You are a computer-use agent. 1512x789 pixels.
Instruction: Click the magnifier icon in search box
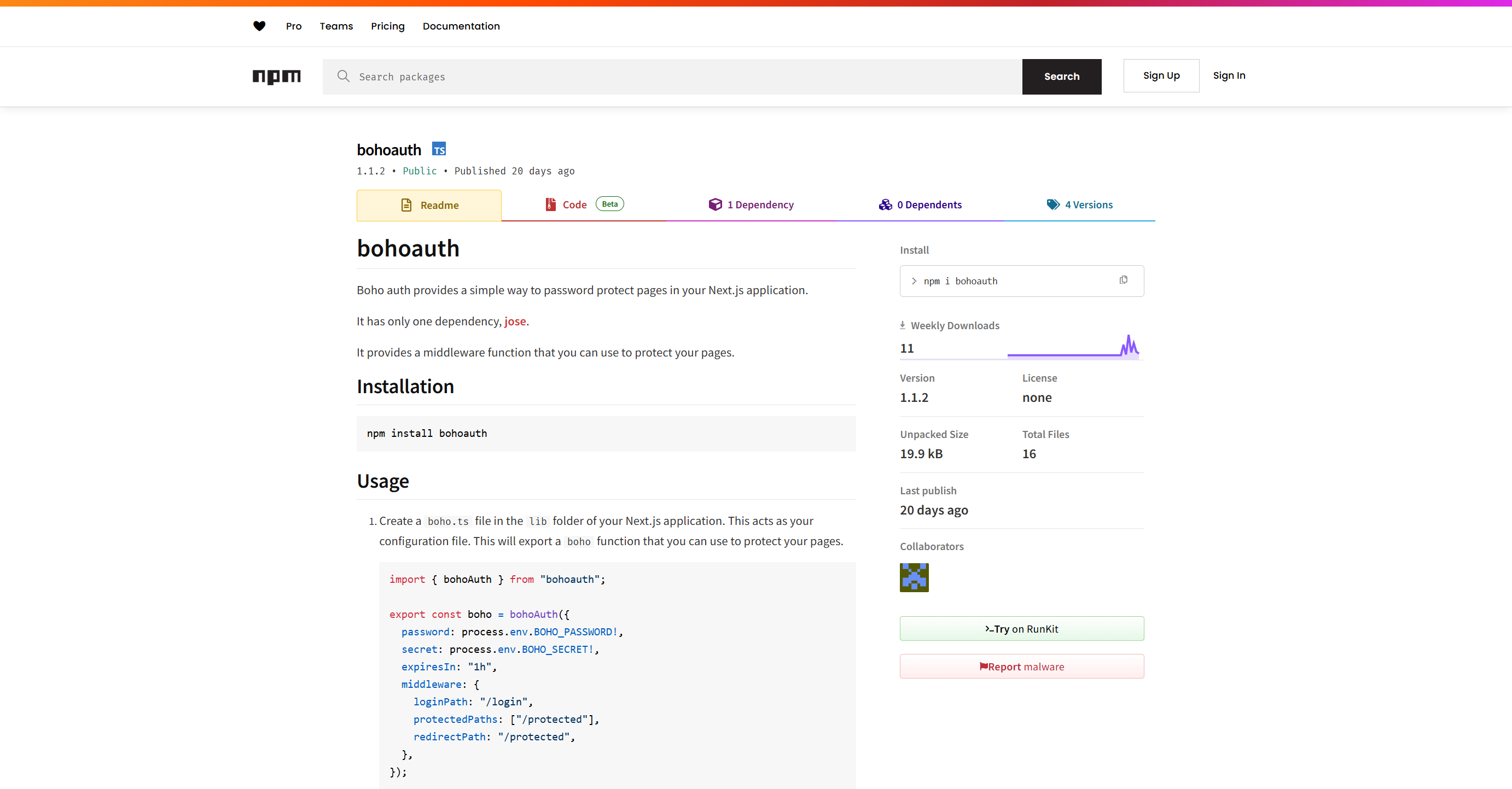pyautogui.click(x=344, y=76)
